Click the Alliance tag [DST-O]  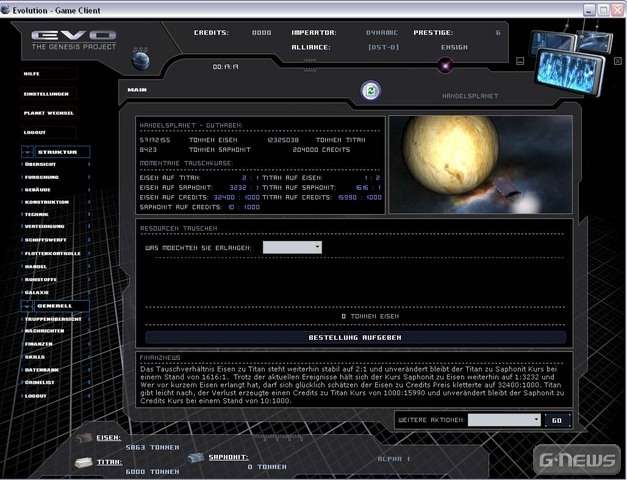(x=383, y=47)
